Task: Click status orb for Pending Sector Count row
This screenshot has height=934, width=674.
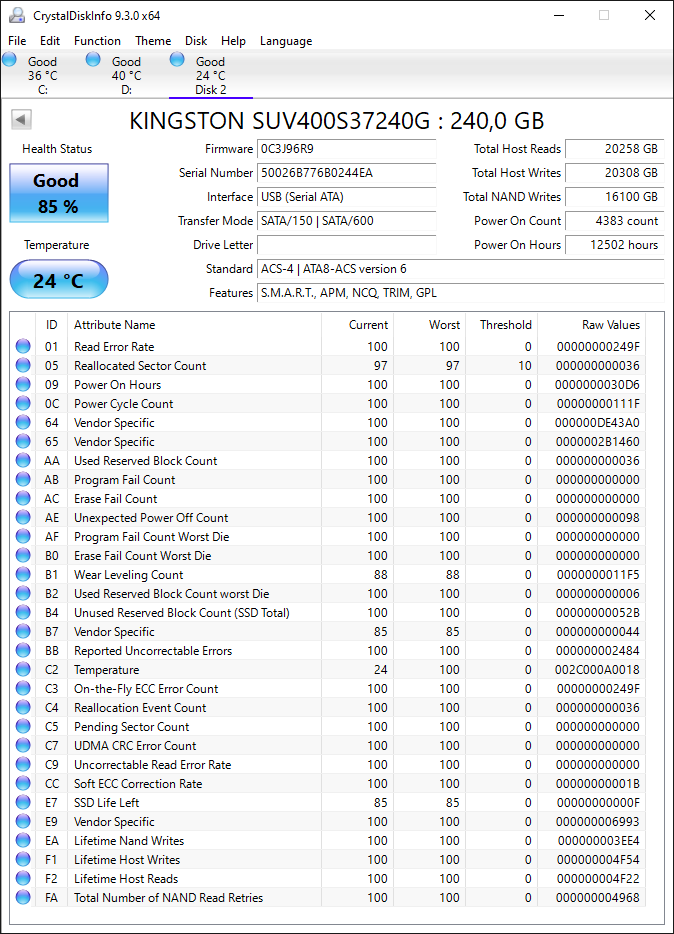Action: click(23, 727)
